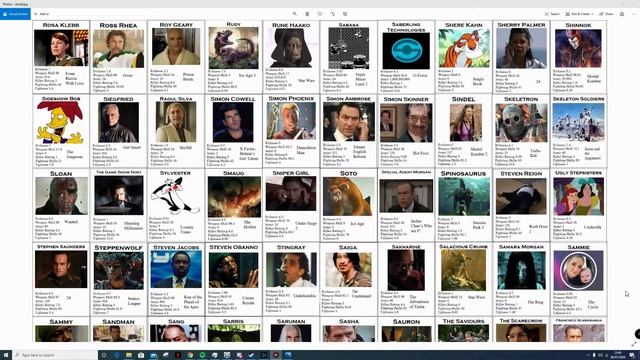Click the zoom magnifier icon
Screen dimensions: 640x360
(x=295, y=14)
